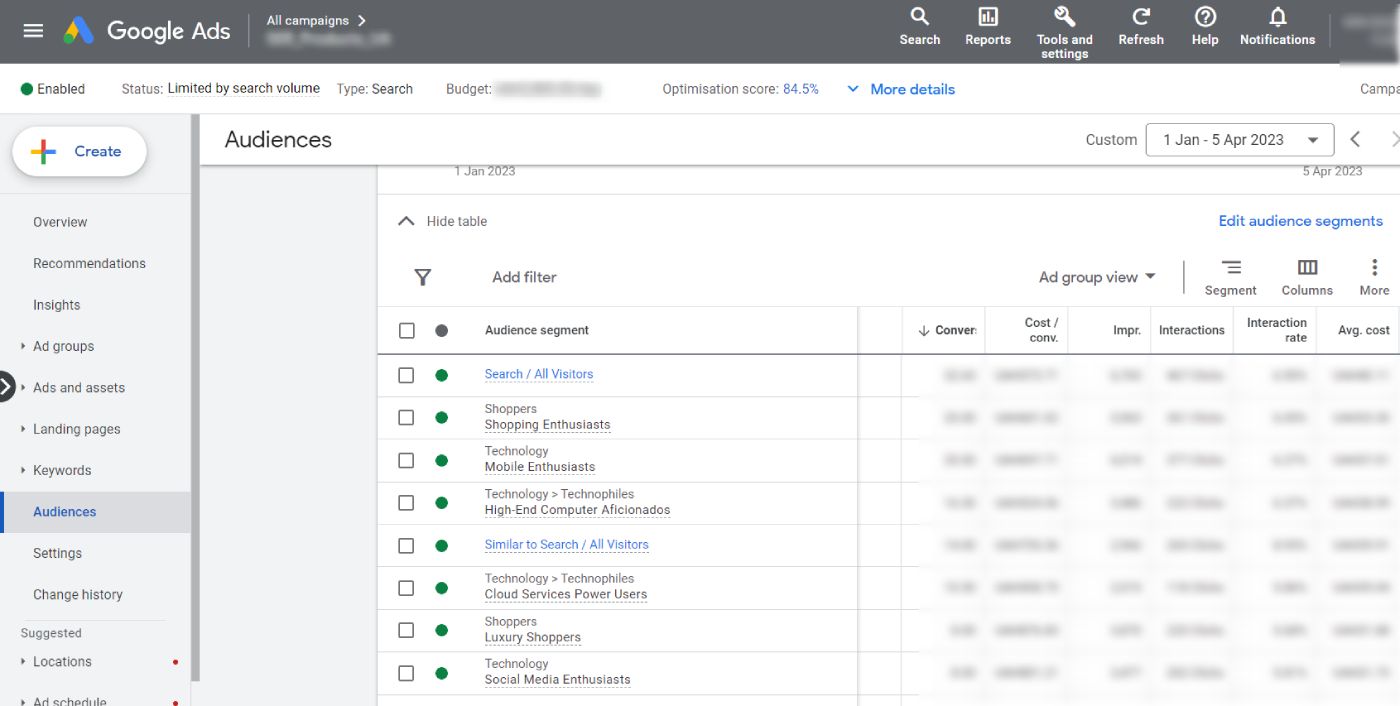Open the date range selector dropdown
Screen dimensions: 1400x706
point(1239,139)
